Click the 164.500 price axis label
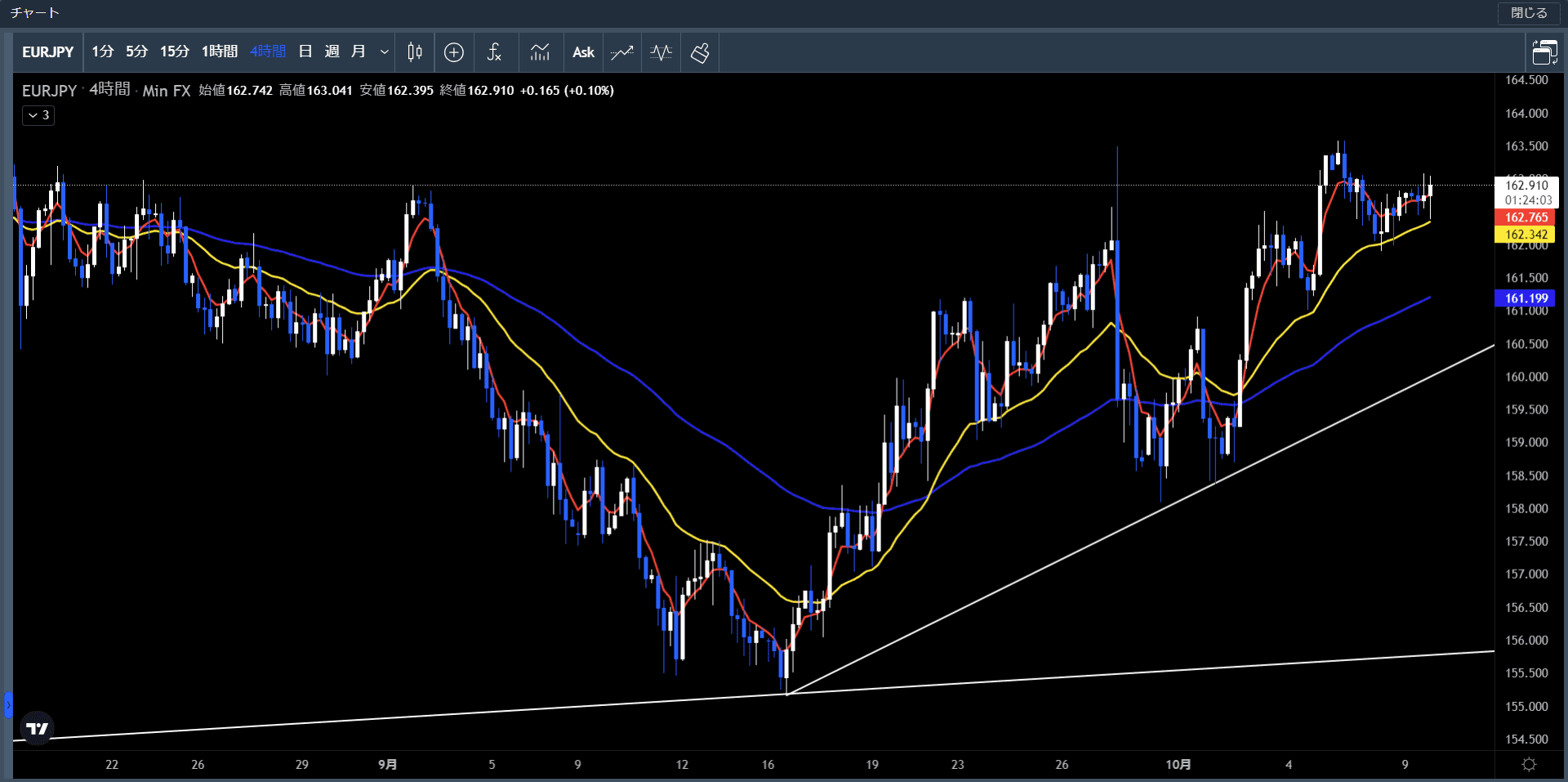Screen dimensions: 1568x782 tap(1526, 80)
